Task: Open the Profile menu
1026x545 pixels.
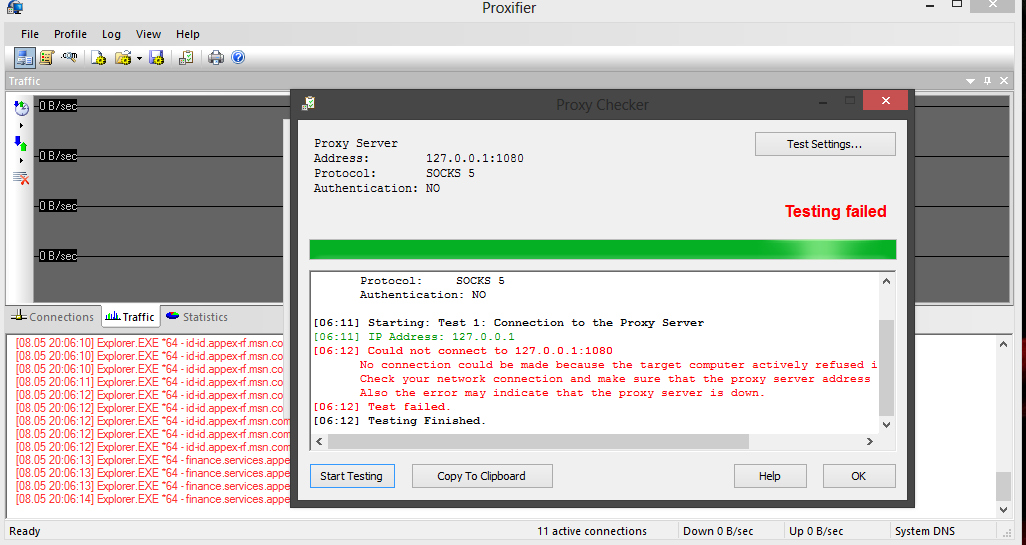Action: click(70, 34)
